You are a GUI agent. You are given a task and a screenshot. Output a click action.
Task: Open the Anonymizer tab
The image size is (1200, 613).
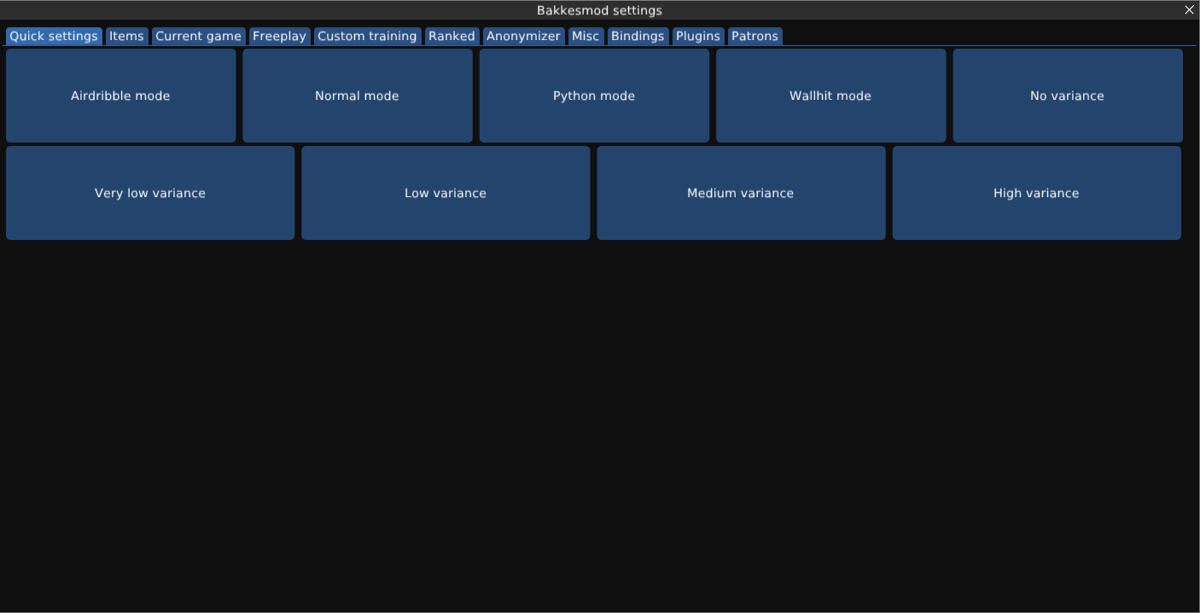523,36
